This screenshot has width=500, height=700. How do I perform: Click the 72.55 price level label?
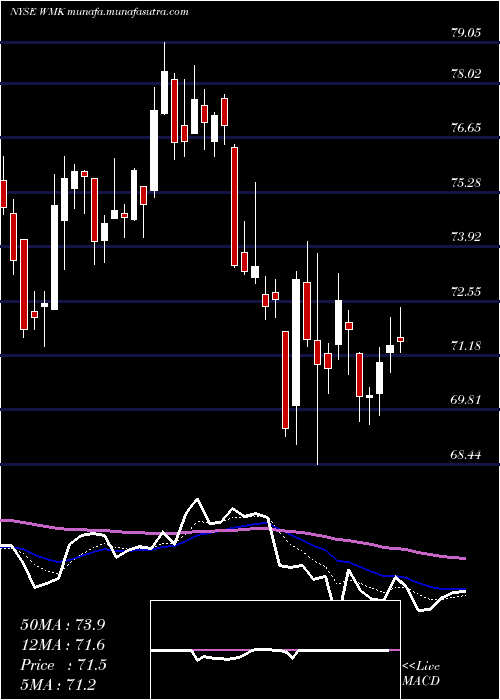467,292
